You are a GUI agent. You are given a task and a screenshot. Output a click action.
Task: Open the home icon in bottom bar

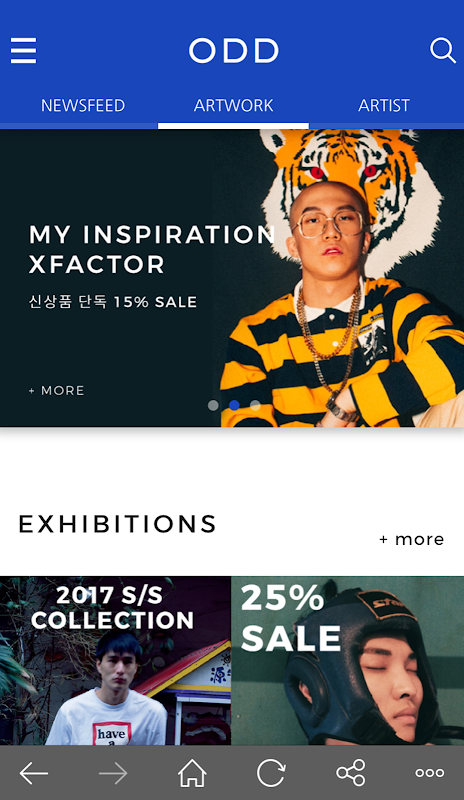192,773
